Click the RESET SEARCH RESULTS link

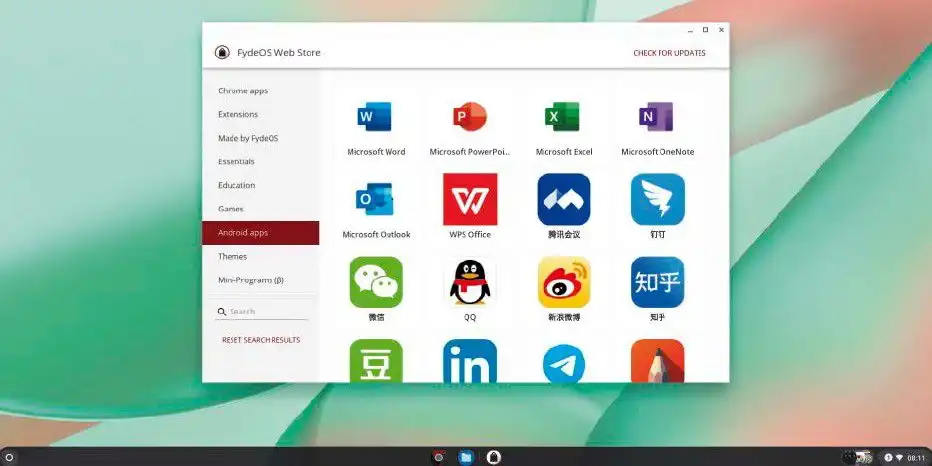tap(261, 340)
